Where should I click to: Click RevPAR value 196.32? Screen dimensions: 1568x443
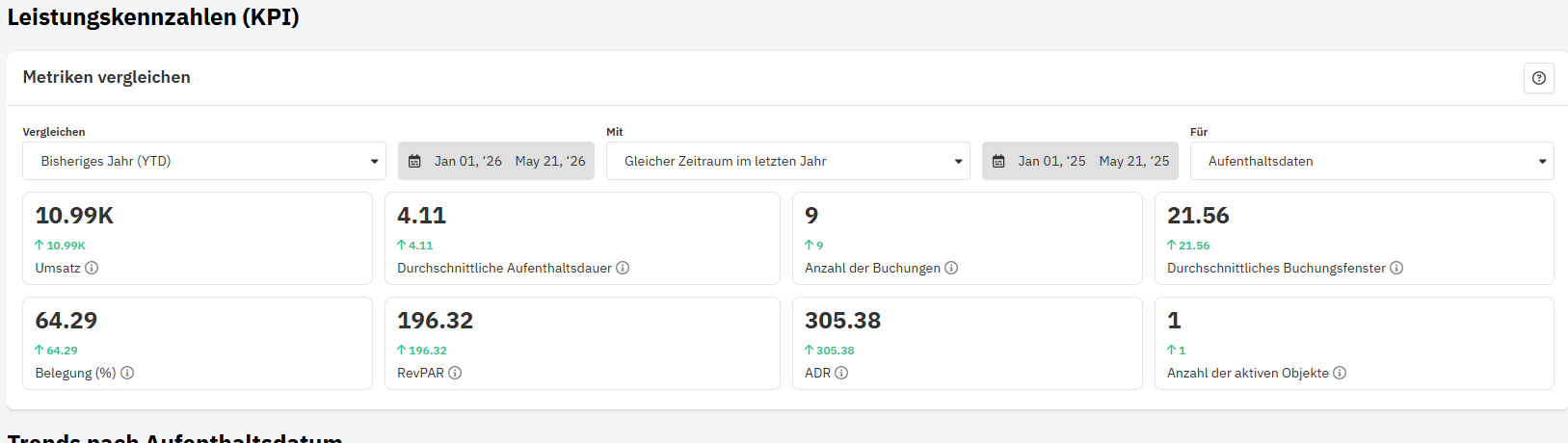coord(436,321)
